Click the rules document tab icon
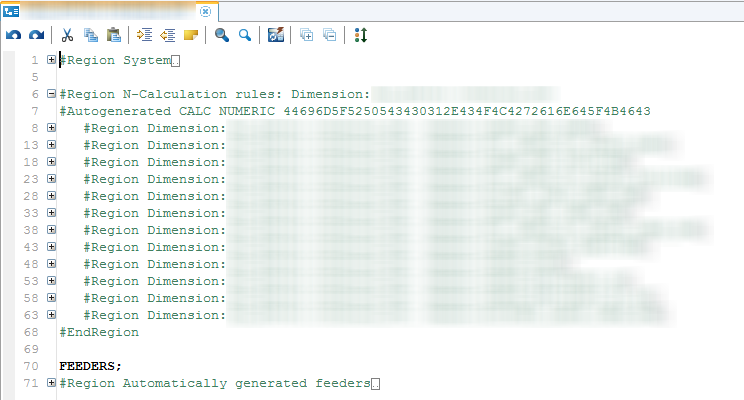This screenshot has height=400, width=744. coord(11,11)
